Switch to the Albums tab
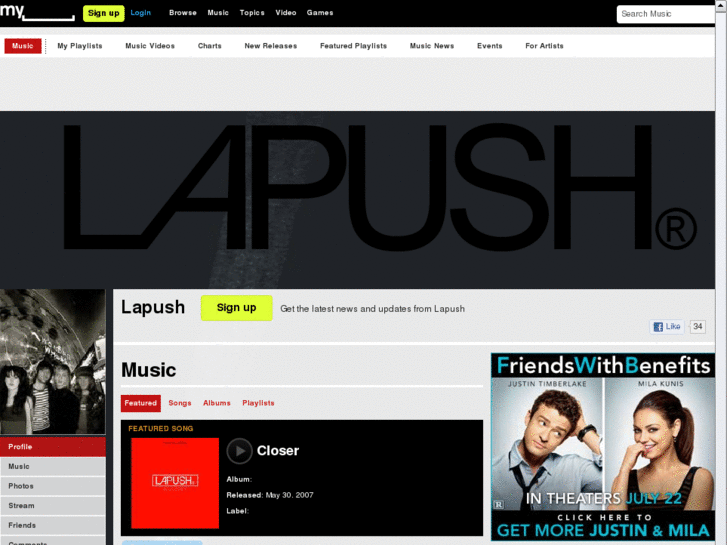This screenshot has width=727, height=545. click(x=217, y=403)
